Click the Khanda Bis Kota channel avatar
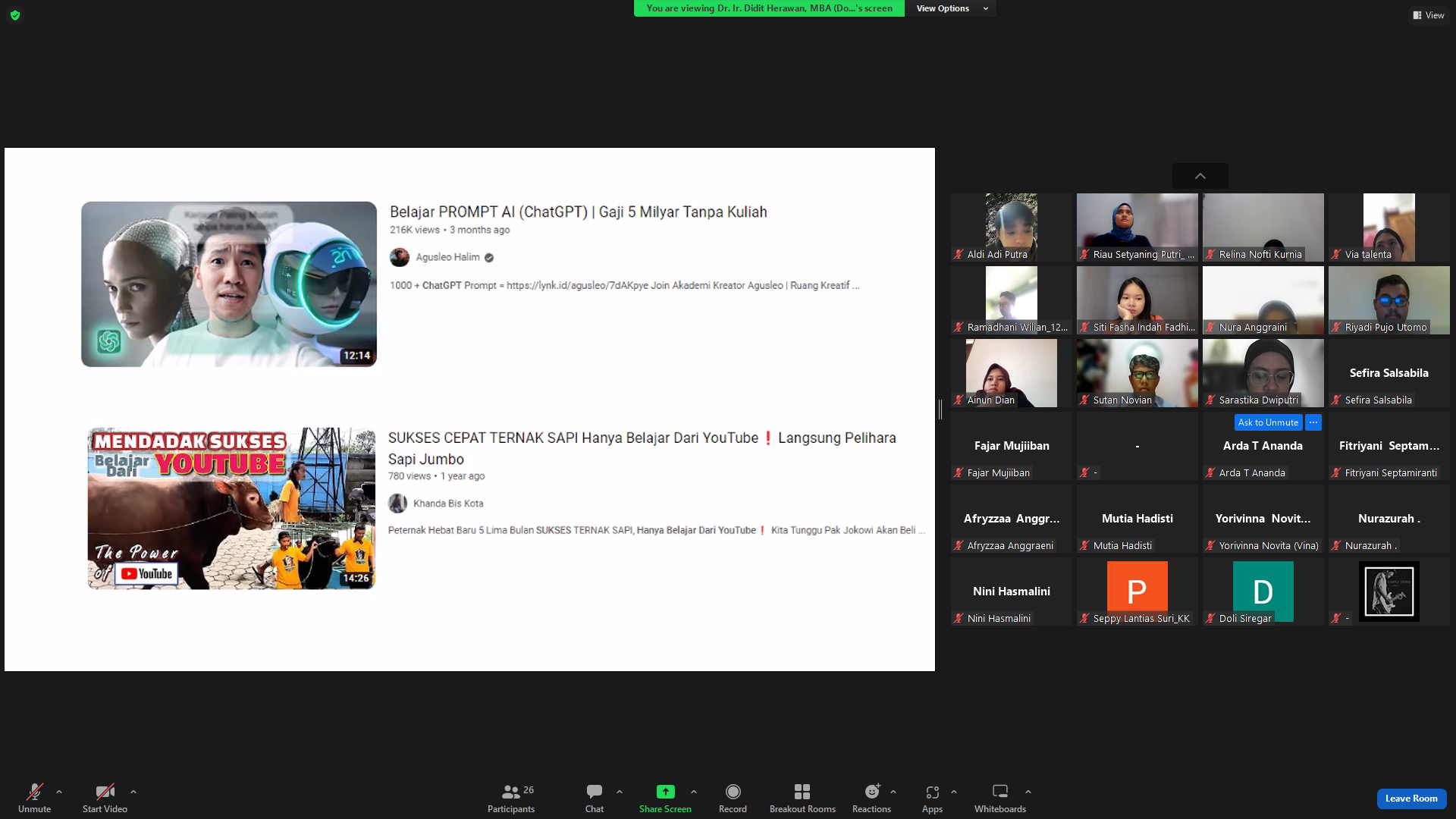 pyautogui.click(x=397, y=504)
